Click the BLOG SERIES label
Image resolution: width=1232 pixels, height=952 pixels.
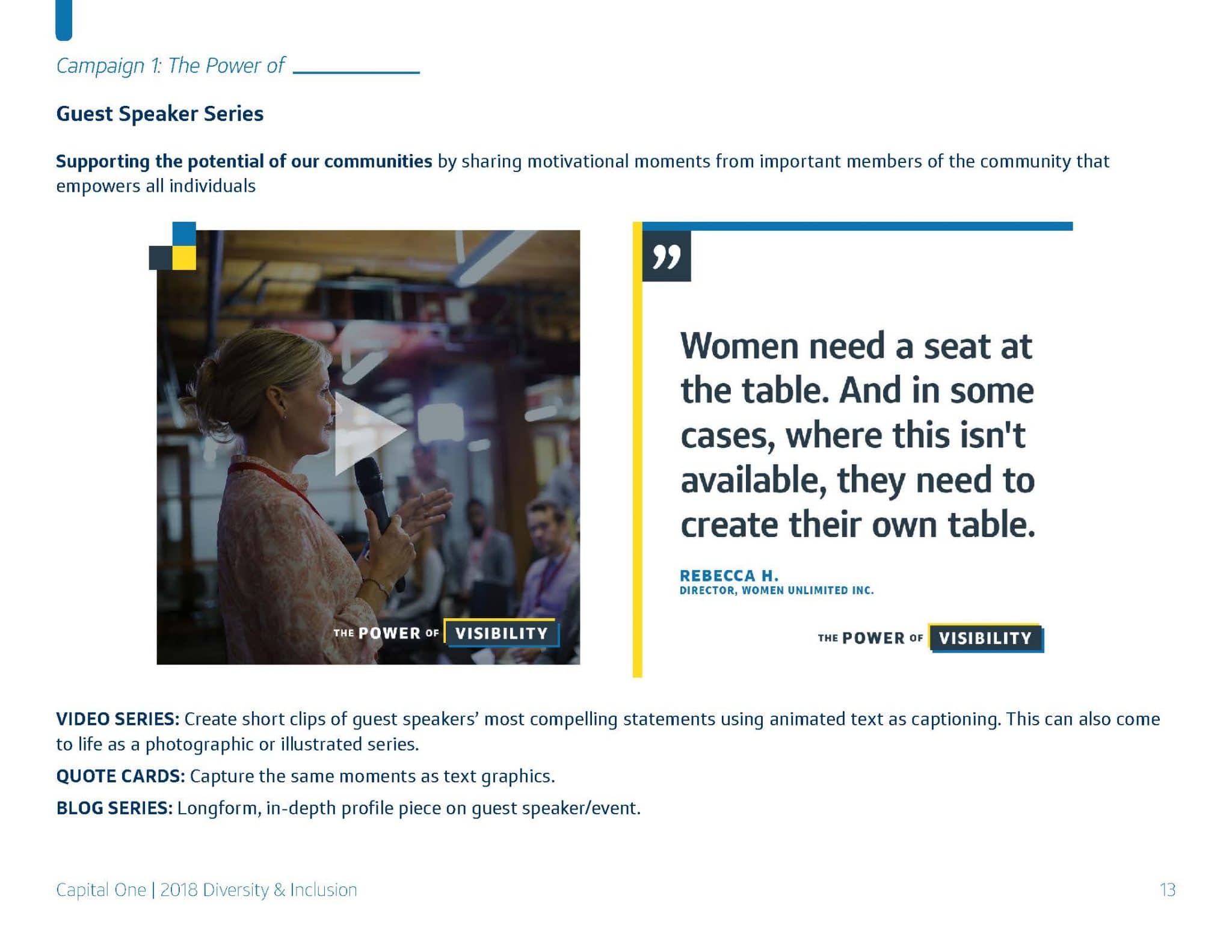(x=114, y=808)
